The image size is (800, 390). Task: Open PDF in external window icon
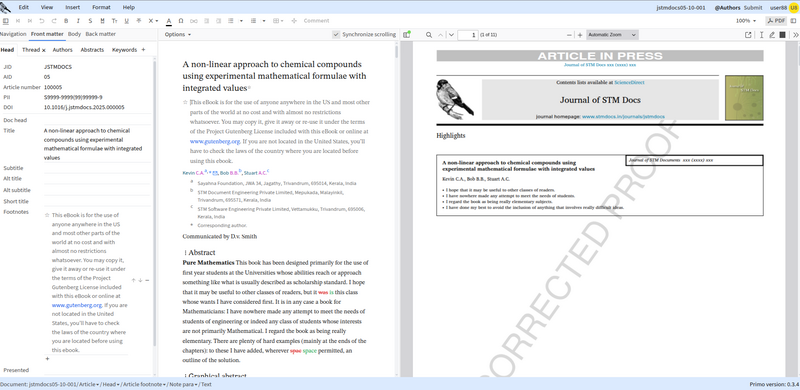coord(748,35)
